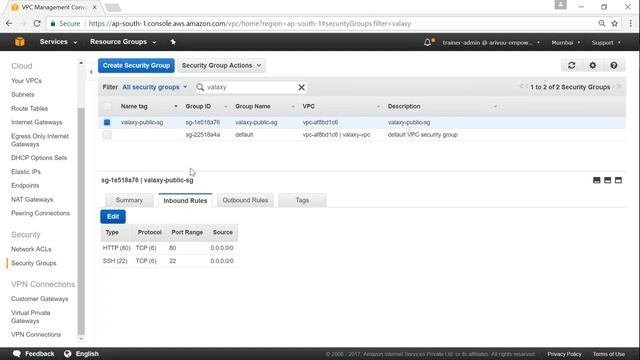Open the help question mark icon
640x360 pixels.
tap(613, 65)
